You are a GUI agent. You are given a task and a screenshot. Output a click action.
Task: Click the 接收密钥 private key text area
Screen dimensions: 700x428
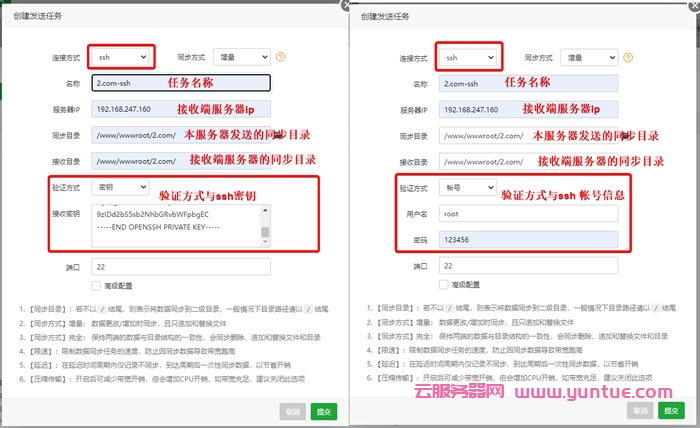point(175,226)
